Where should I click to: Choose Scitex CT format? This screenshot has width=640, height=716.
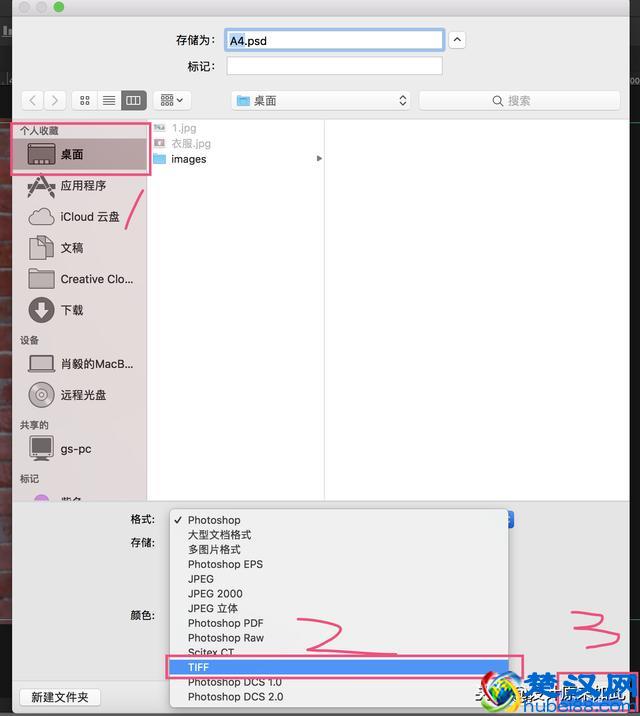(339, 652)
